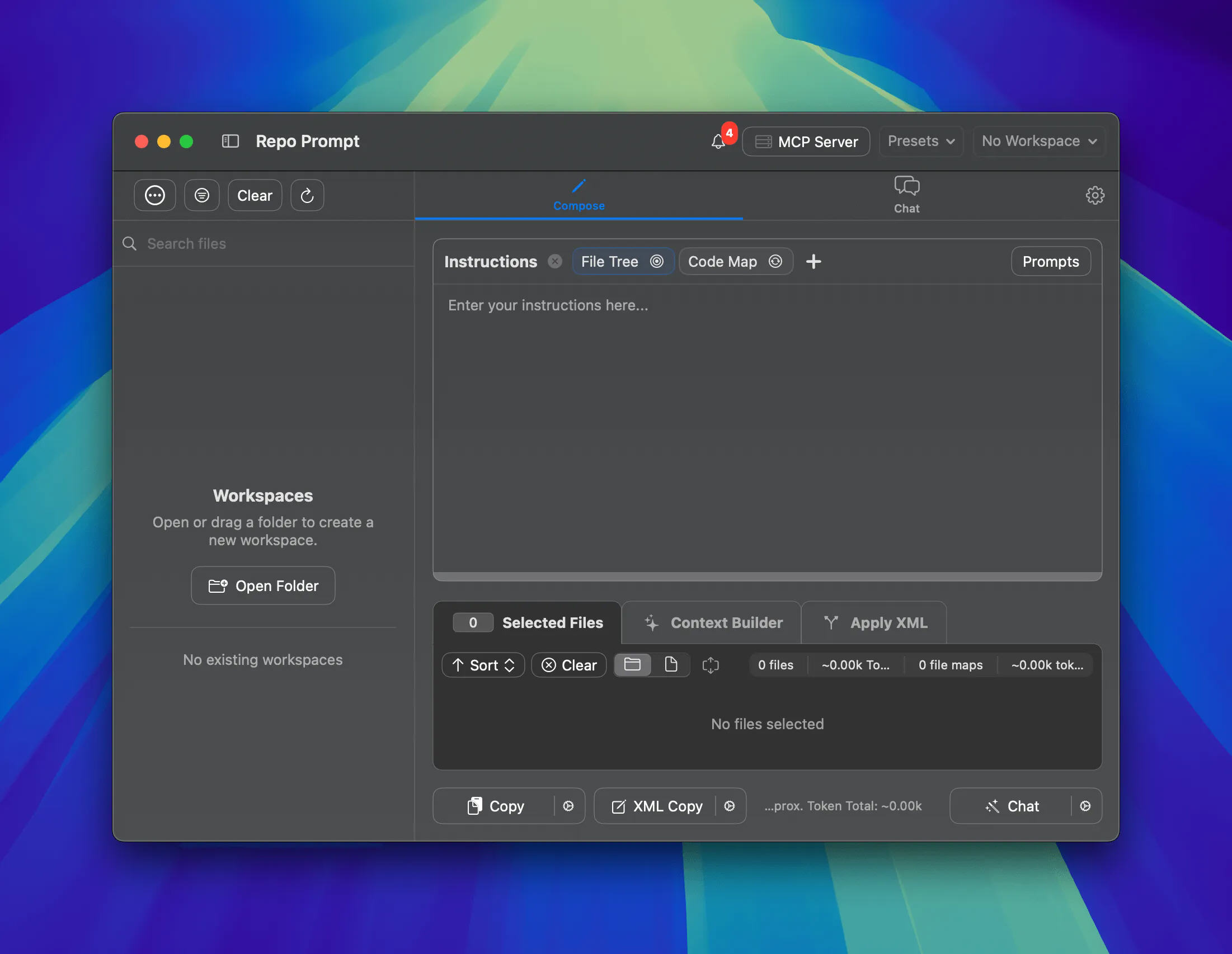Click into the instructions text area
Viewport: 1232px width, 954px height.
(x=767, y=428)
